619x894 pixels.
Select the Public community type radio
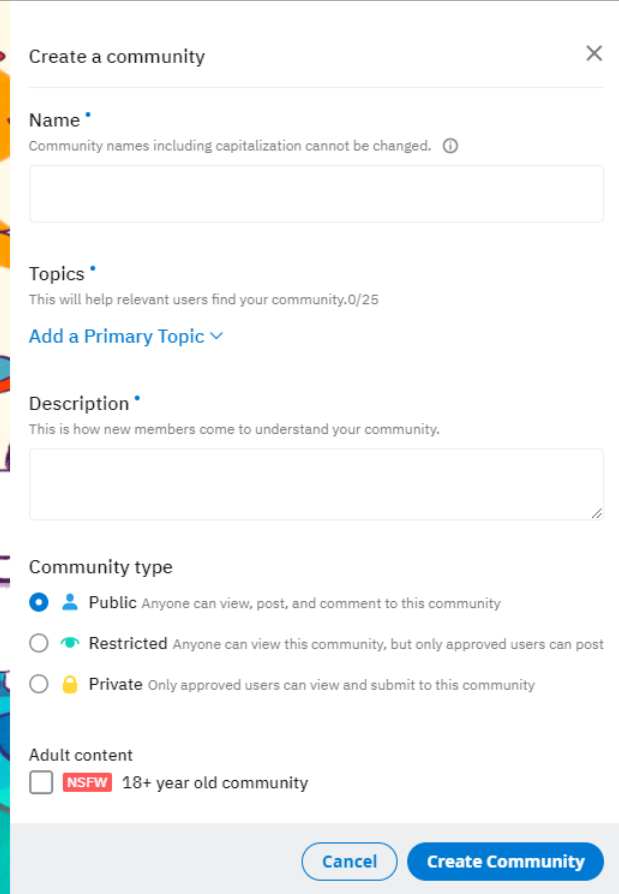point(39,603)
